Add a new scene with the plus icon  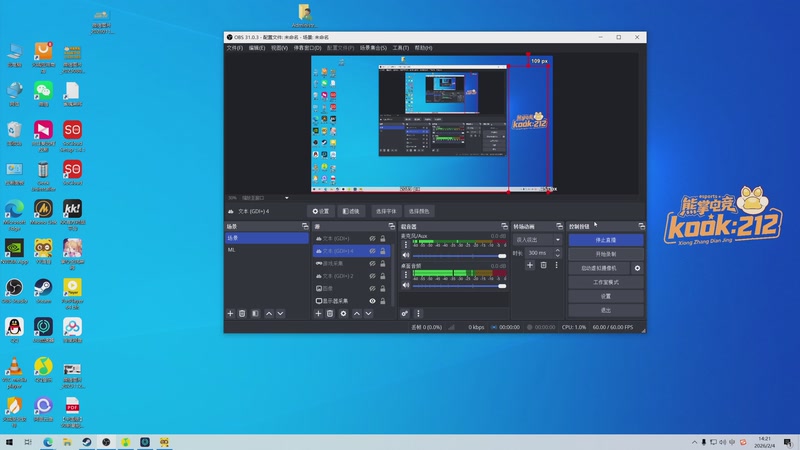point(230,313)
